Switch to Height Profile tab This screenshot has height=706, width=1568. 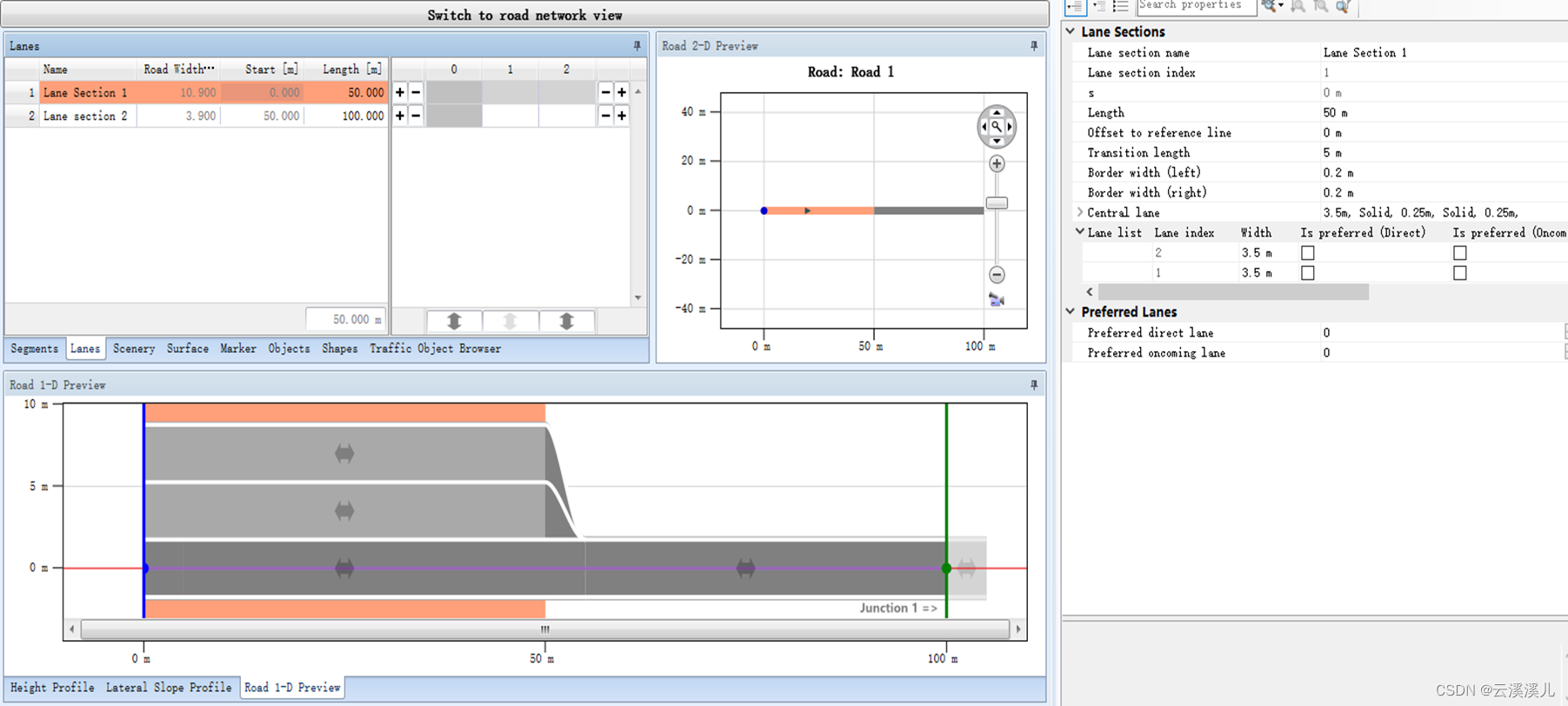[x=52, y=688]
